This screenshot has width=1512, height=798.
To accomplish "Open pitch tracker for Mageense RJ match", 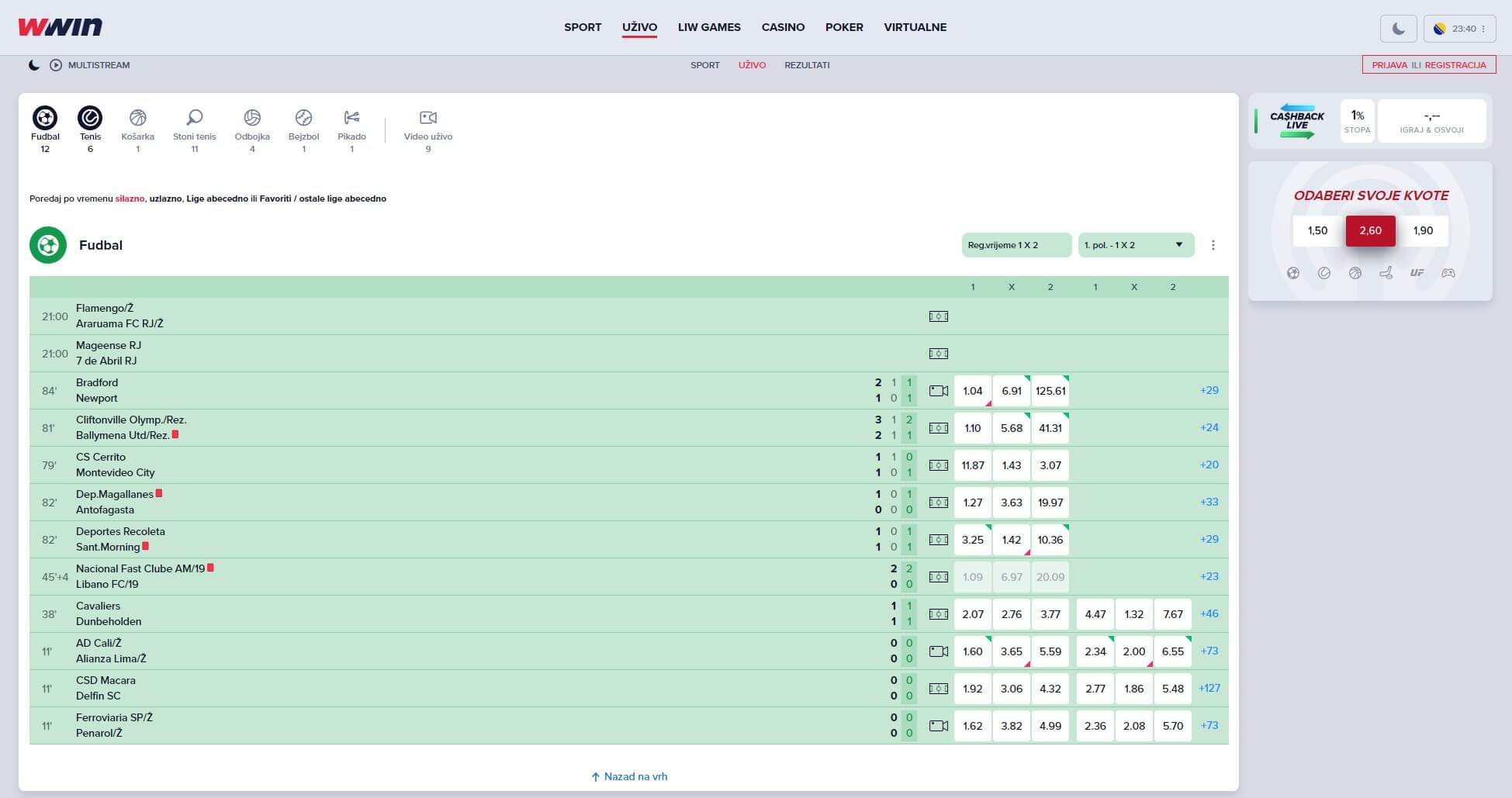I will tap(939, 354).
